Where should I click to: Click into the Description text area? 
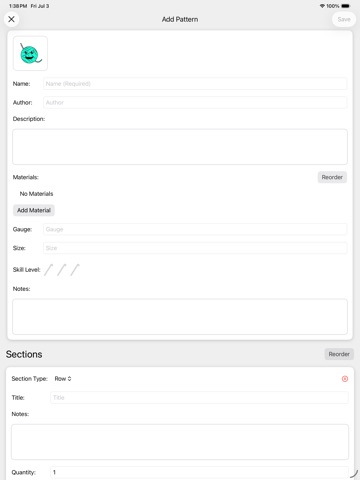pyautogui.click(x=180, y=147)
